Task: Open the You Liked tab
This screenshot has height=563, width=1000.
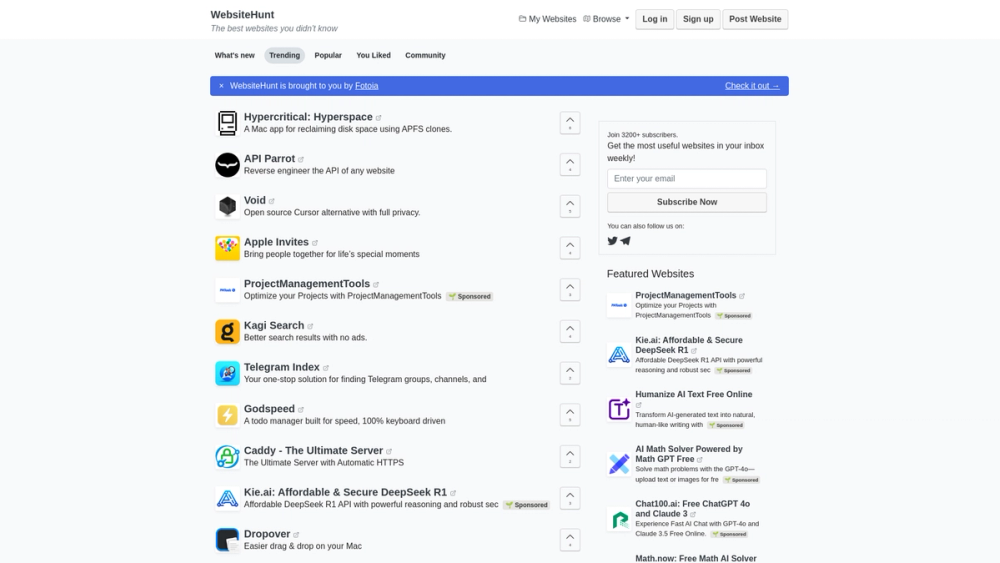Action: click(x=373, y=55)
